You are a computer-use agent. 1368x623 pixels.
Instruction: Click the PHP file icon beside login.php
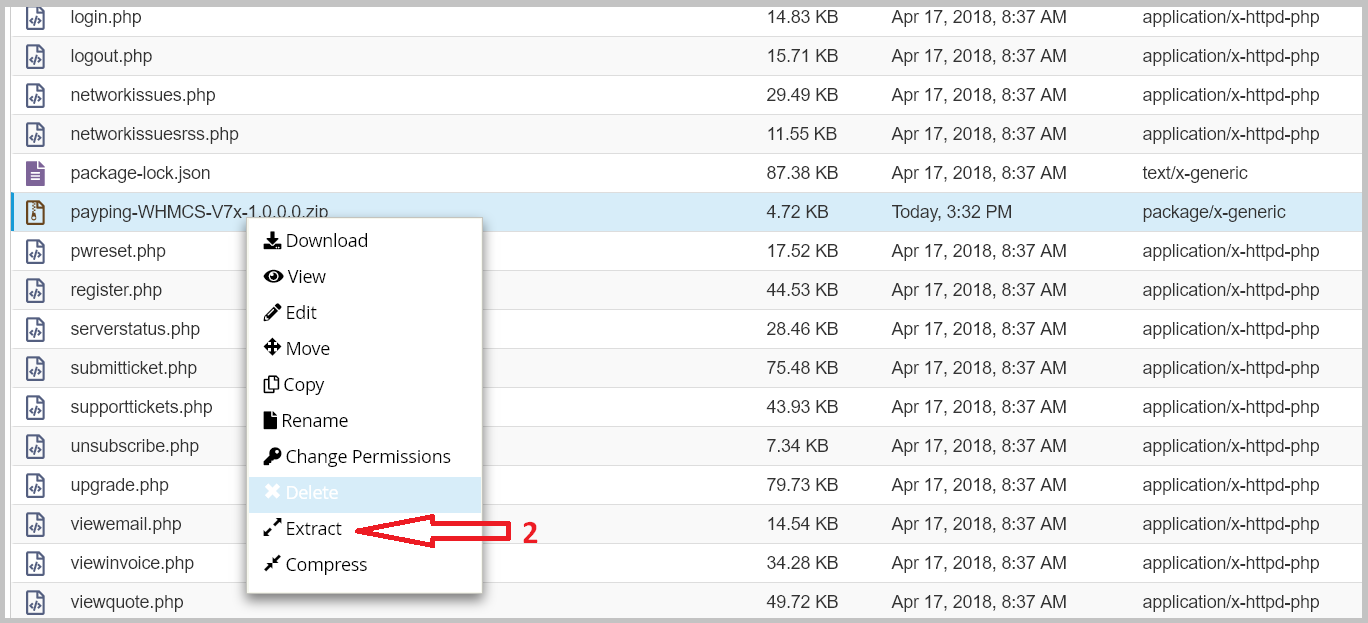point(35,18)
